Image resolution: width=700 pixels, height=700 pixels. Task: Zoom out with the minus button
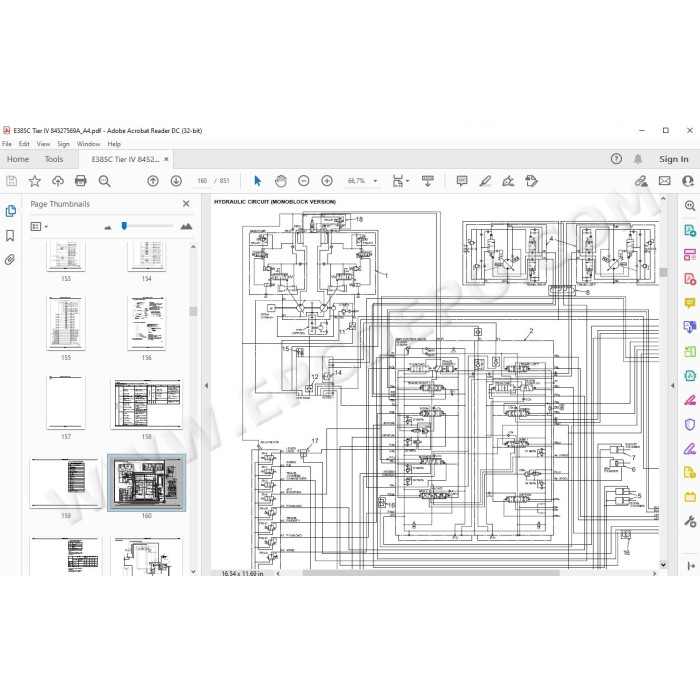304,181
